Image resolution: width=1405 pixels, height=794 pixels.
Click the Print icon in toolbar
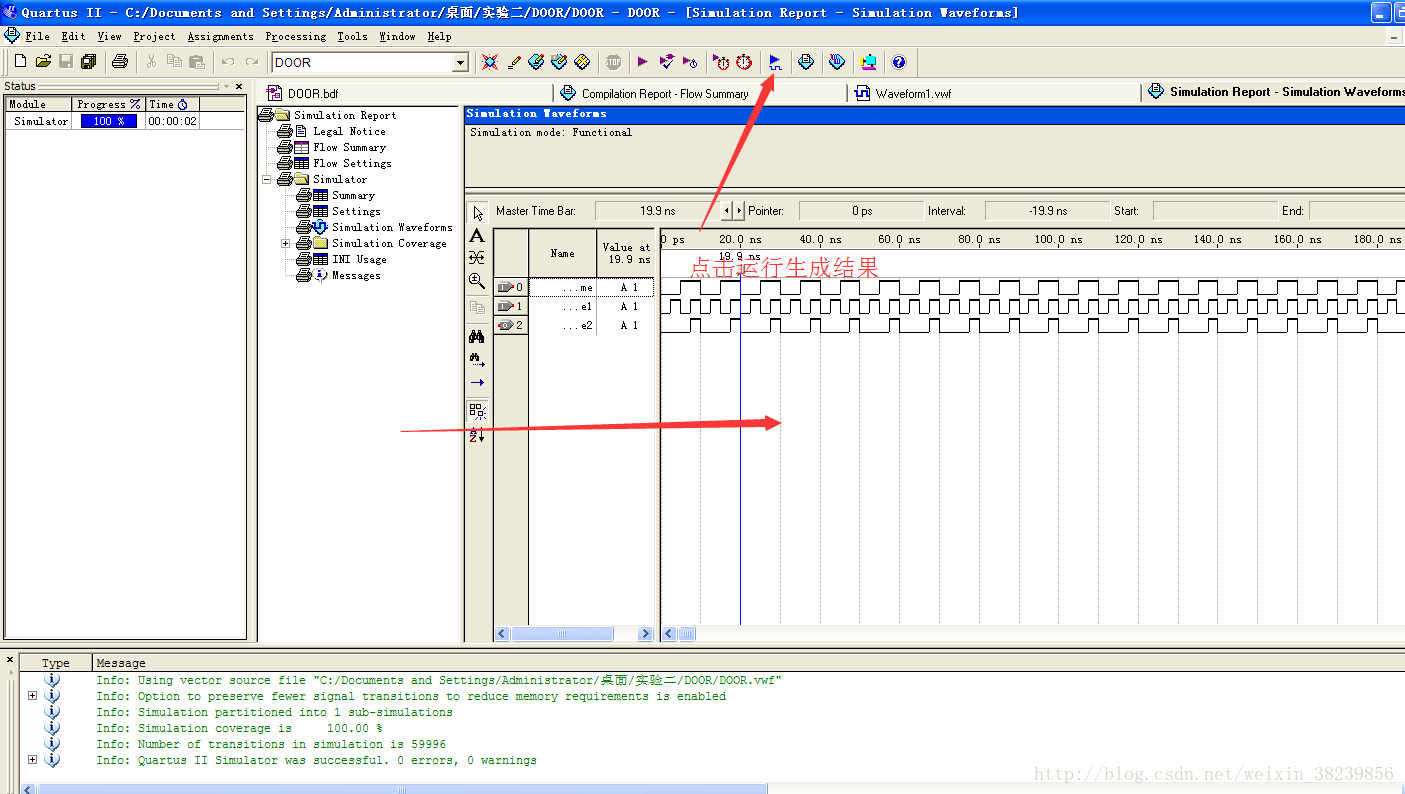pos(120,62)
